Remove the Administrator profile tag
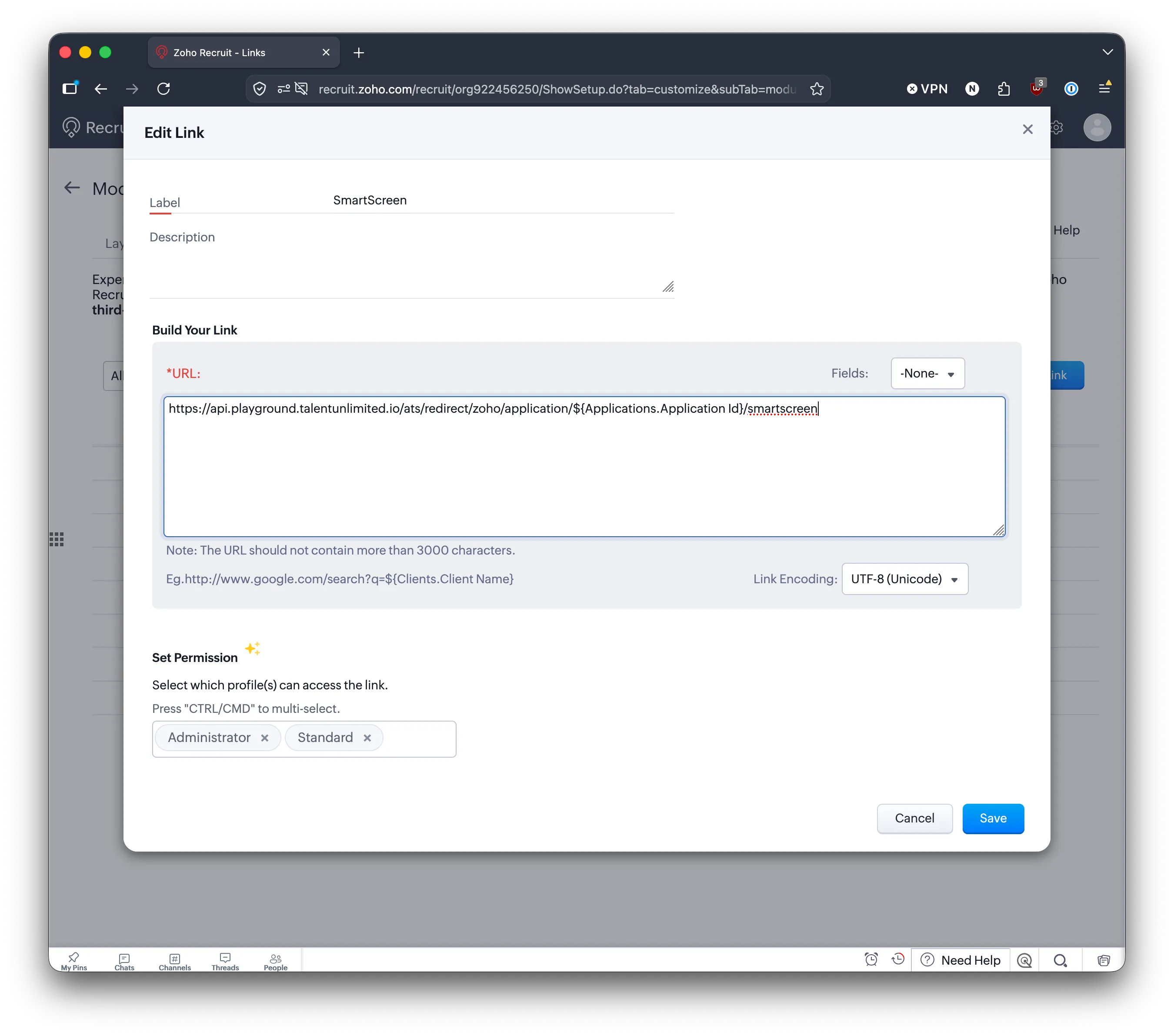1174x1036 pixels. coord(264,738)
